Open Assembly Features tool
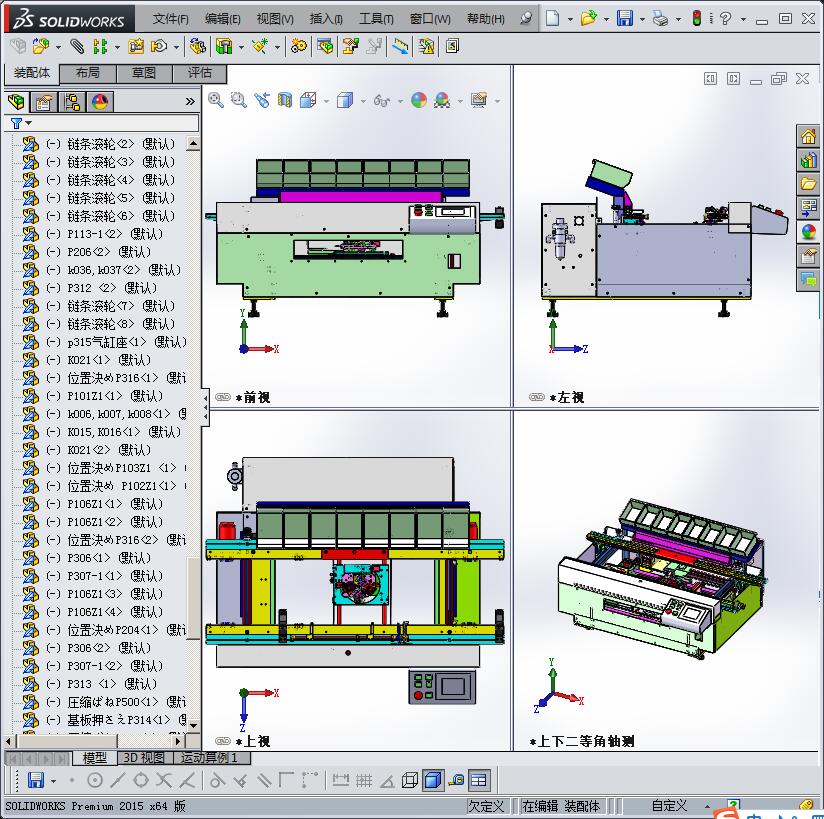The height and width of the screenshot is (819, 824). click(224, 46)
